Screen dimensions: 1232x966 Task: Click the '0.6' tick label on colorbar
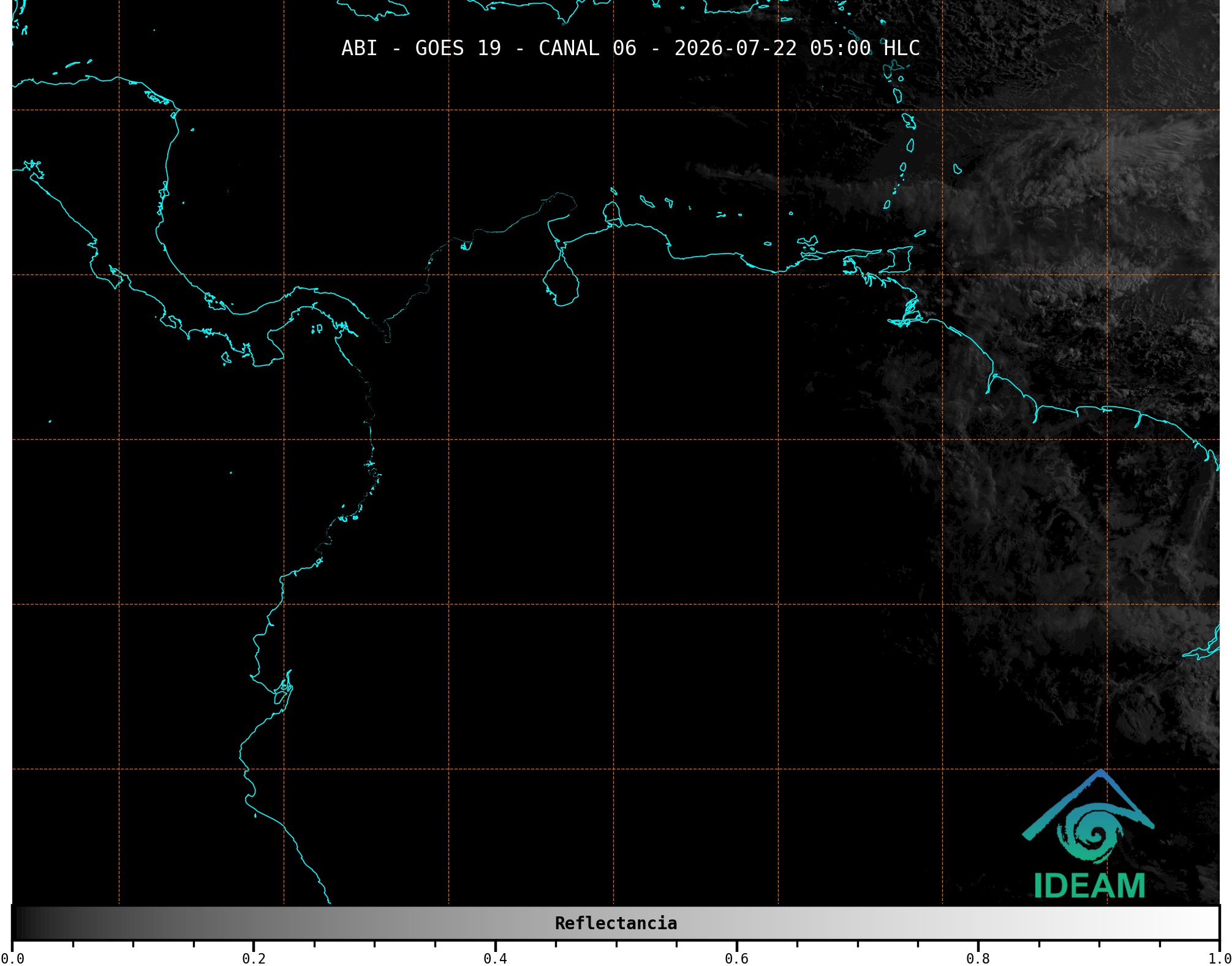click(x=736, y=958)
